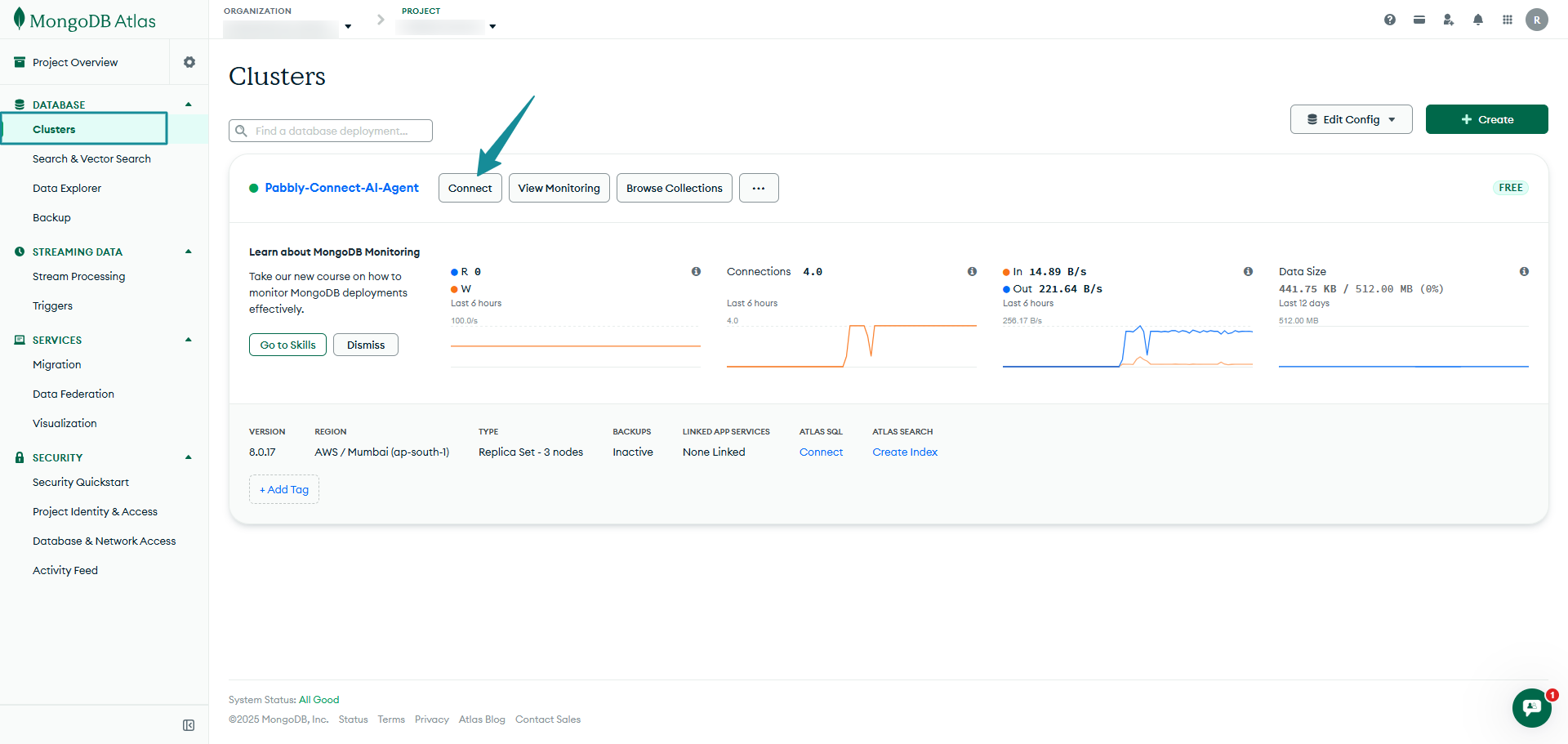
Task: Collapse the DATABASE sidebar section
Action: click(x=189, y=105)
